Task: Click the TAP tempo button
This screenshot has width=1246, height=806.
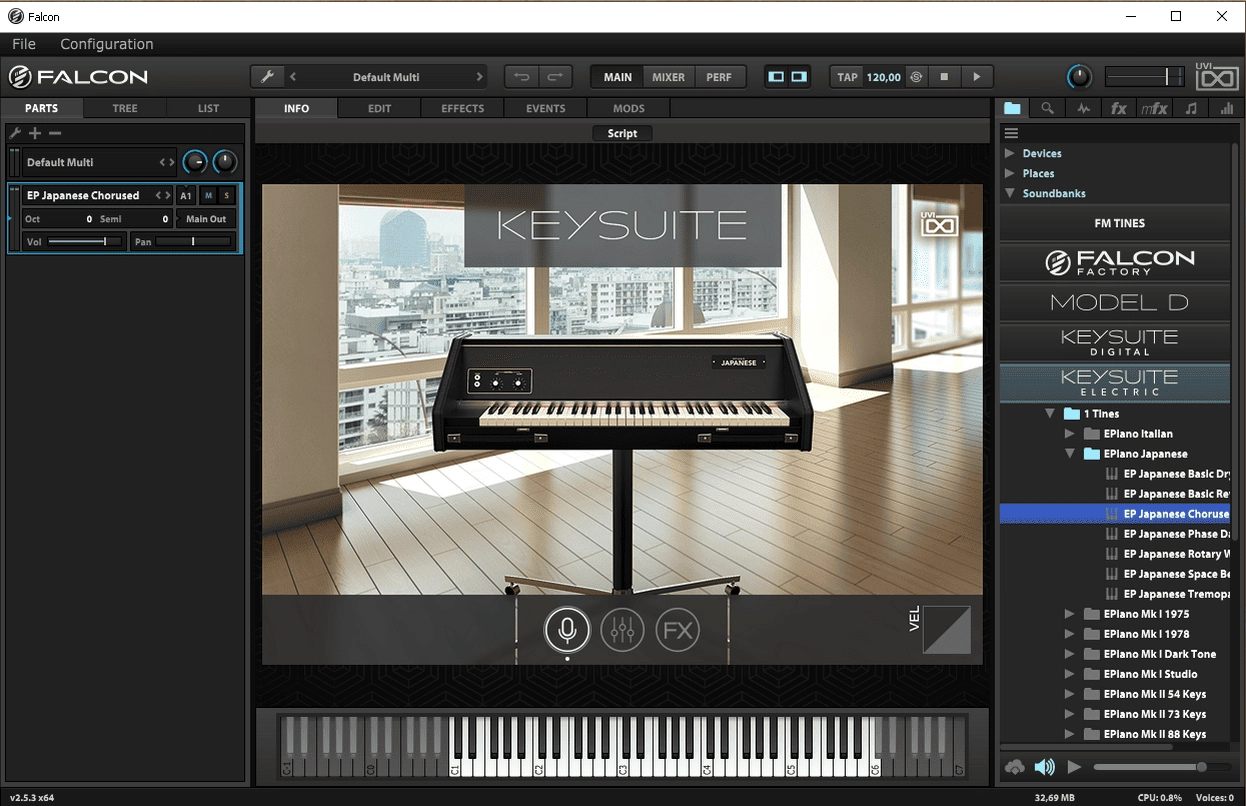Action: coord(847,77)
